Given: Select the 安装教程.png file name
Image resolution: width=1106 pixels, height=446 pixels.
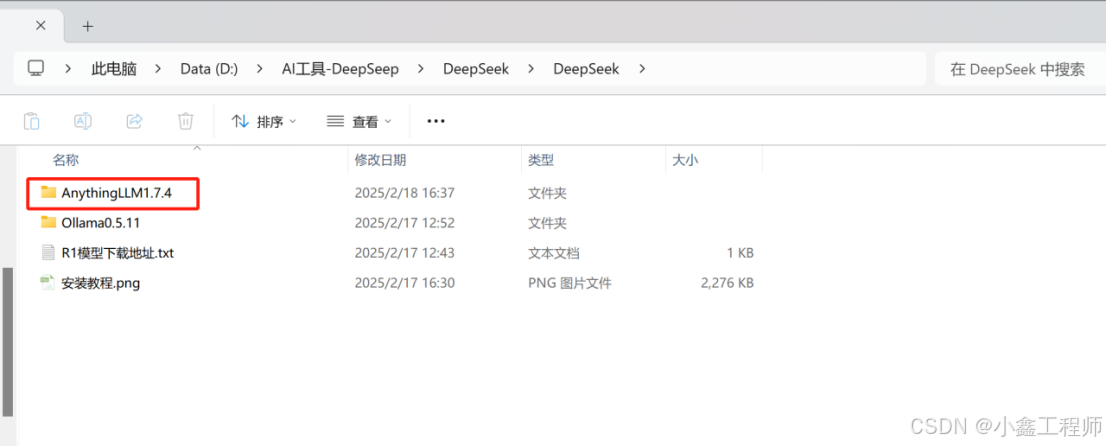Looking at the screenshot, I should (100, 283).
